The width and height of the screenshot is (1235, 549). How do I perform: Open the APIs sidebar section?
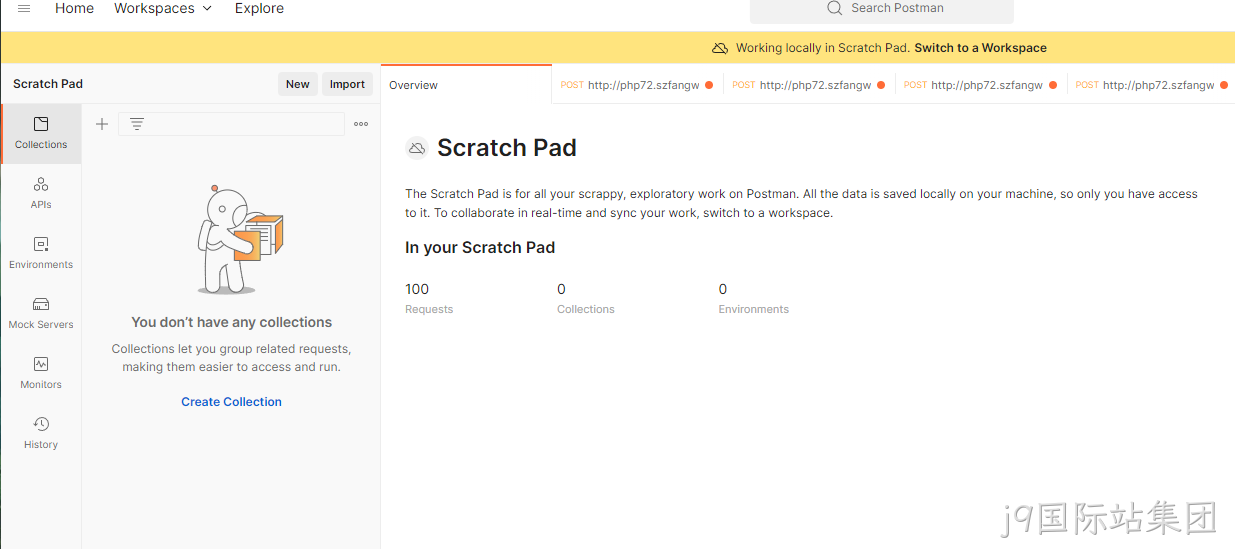[x=41, y=193]
